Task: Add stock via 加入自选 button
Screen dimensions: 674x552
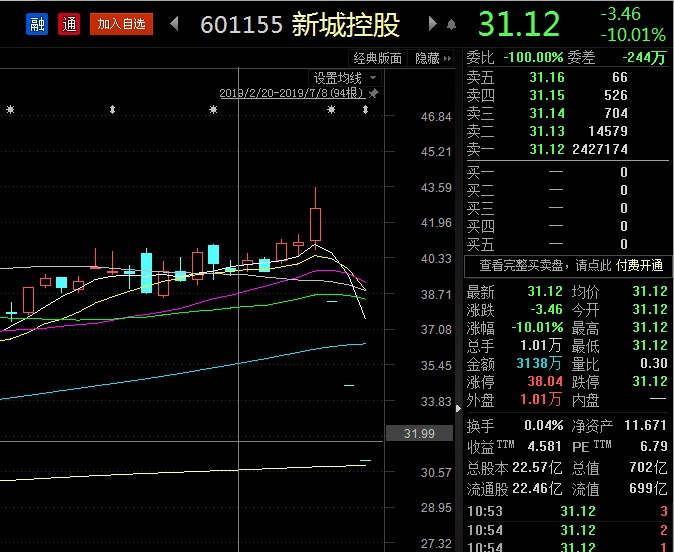Action: [121, 24]
